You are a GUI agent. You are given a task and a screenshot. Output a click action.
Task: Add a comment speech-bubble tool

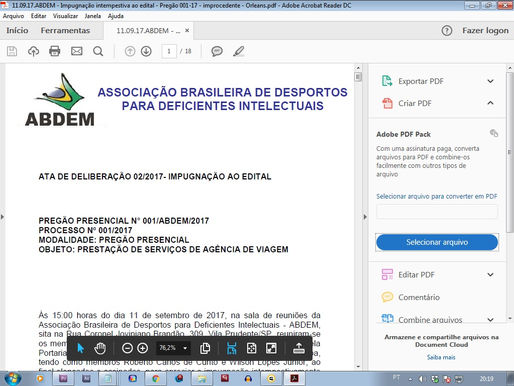coord(217,51)
